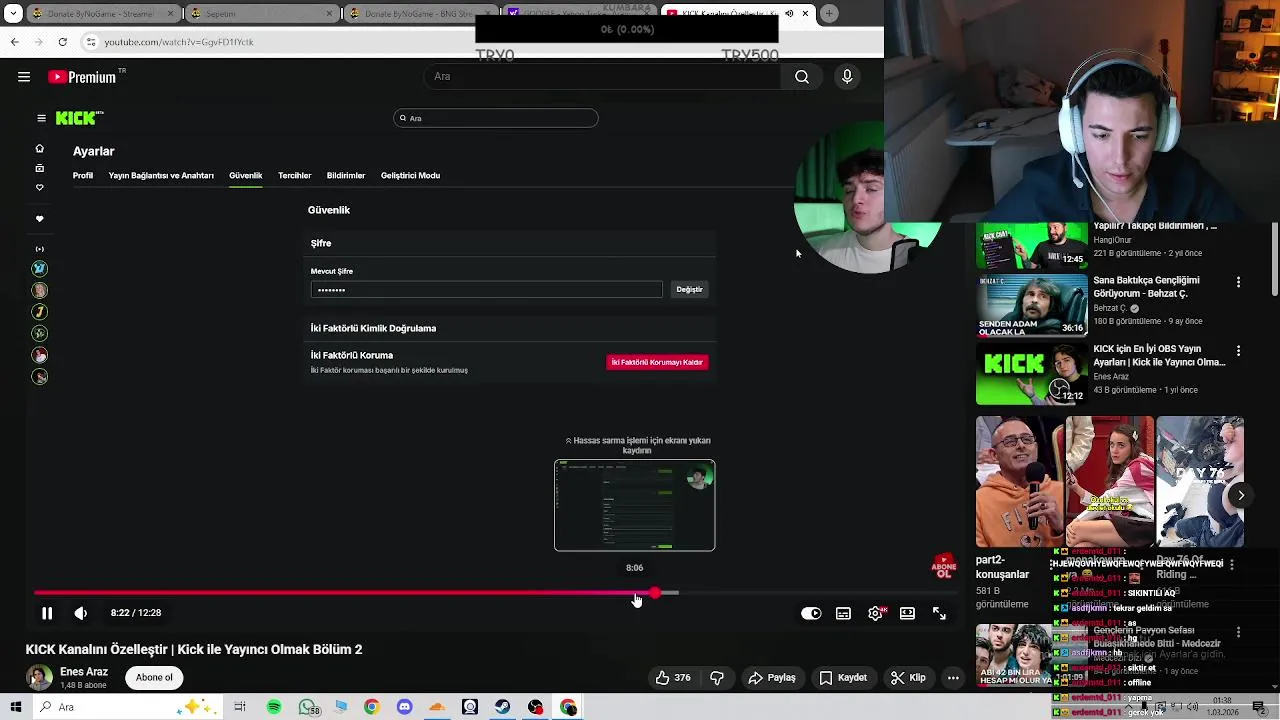1280x720 pixels.
Task: Open Steam from the taskbar
Action: [502, 707]
